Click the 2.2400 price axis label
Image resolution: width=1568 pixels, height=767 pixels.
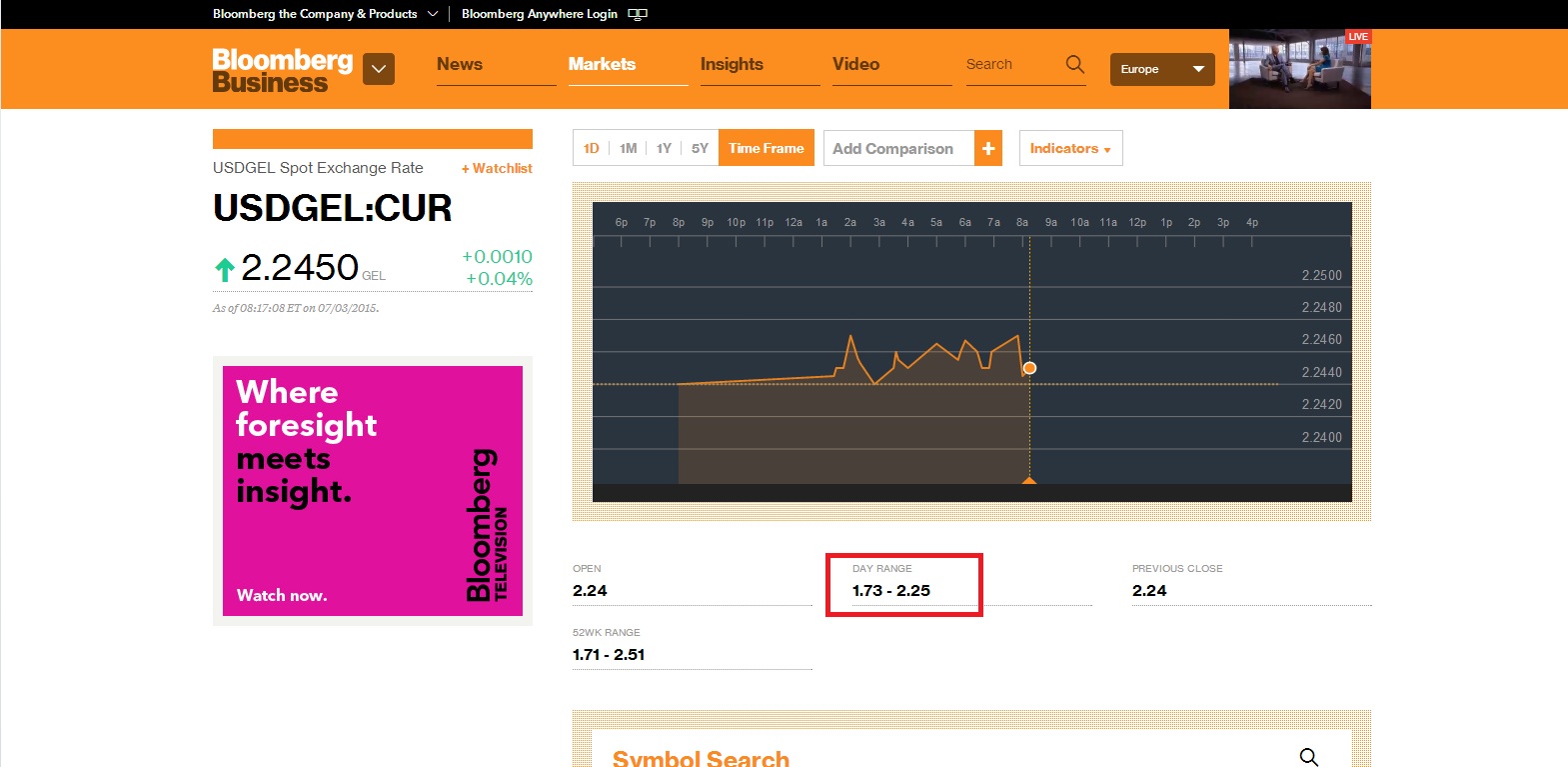(1321, 437)
